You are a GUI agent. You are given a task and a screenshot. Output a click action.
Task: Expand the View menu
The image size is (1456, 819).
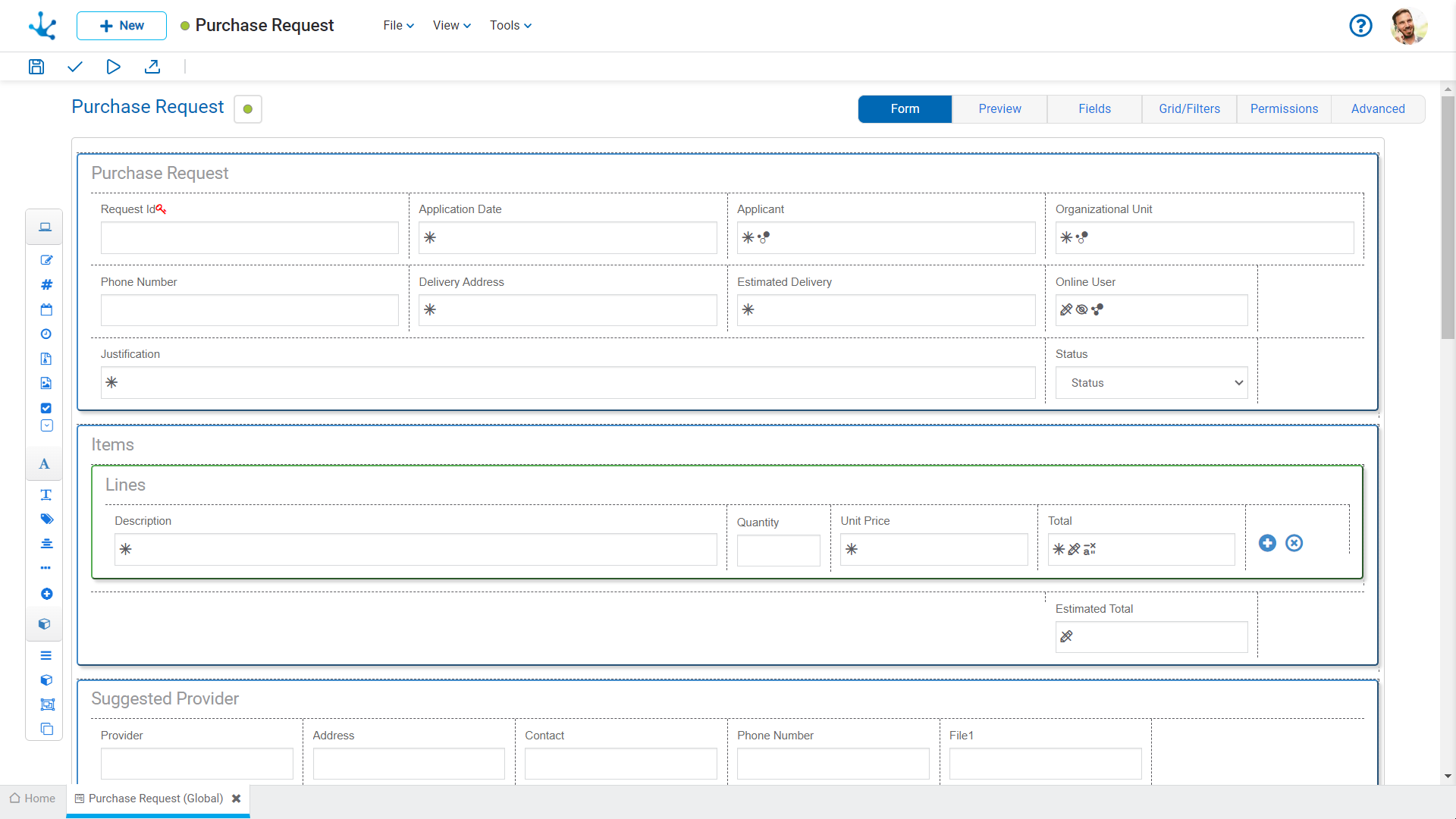click(449, 25)
